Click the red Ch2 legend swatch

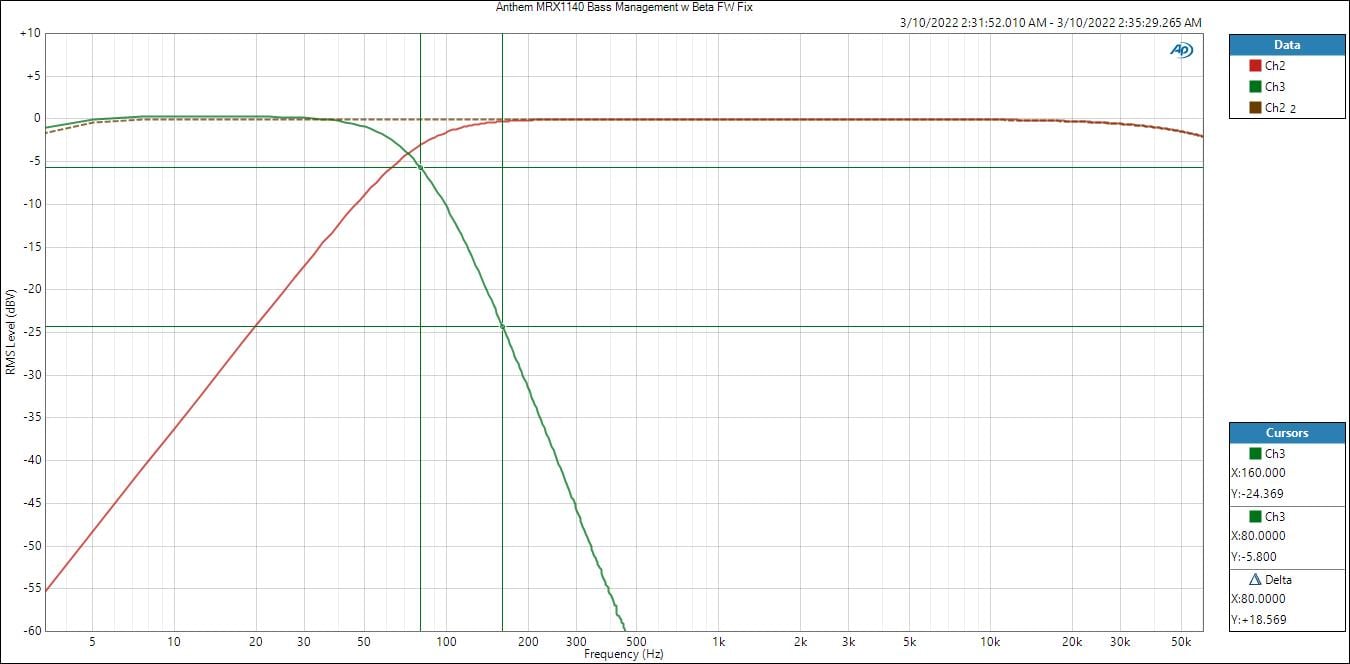coord(1255,66)
